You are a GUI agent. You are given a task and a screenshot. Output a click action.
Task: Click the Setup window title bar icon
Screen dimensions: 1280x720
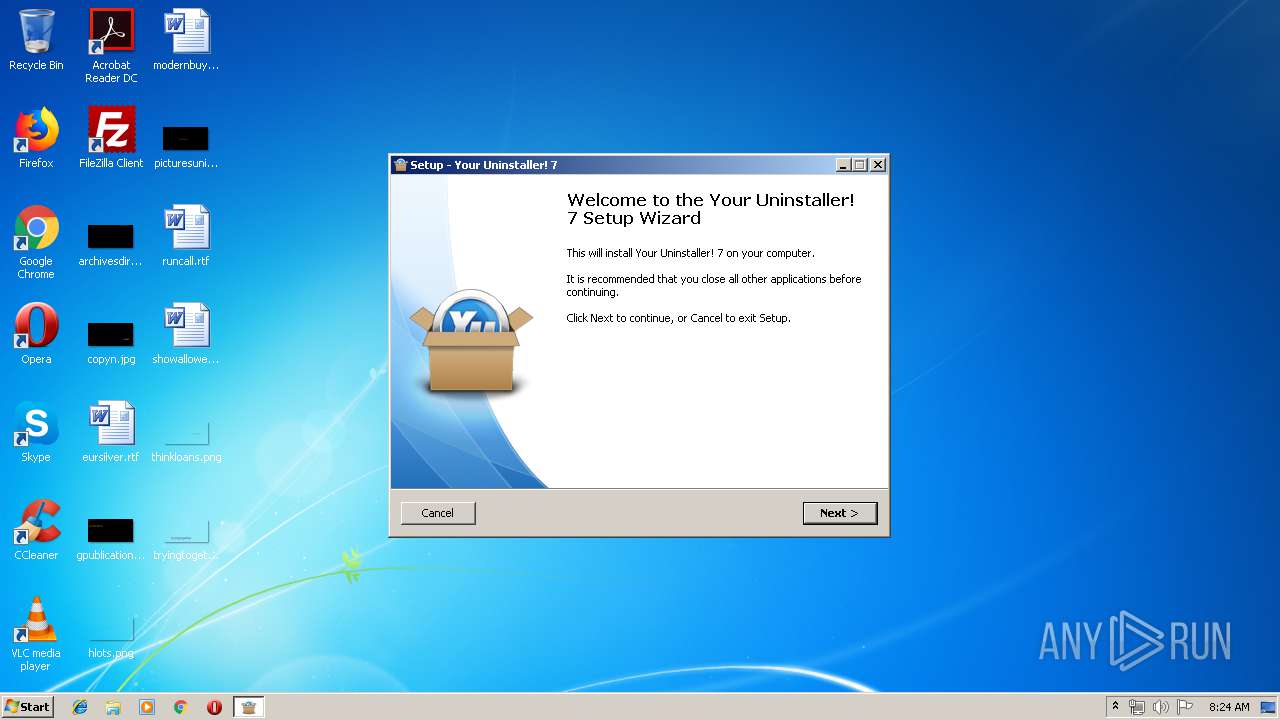(401, 165)
